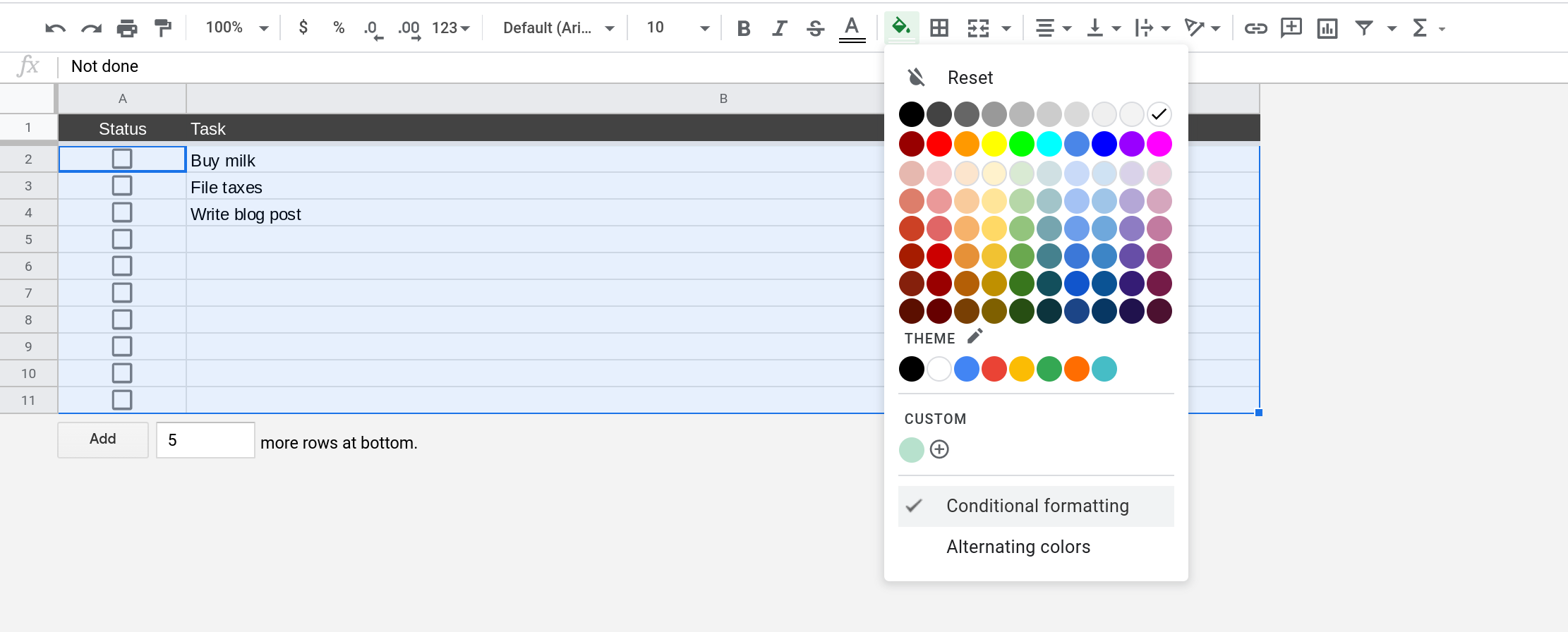Pick the teal theme color swatch
The height and width of the screenshot is (632, 1568).
tap(1104, 369)
